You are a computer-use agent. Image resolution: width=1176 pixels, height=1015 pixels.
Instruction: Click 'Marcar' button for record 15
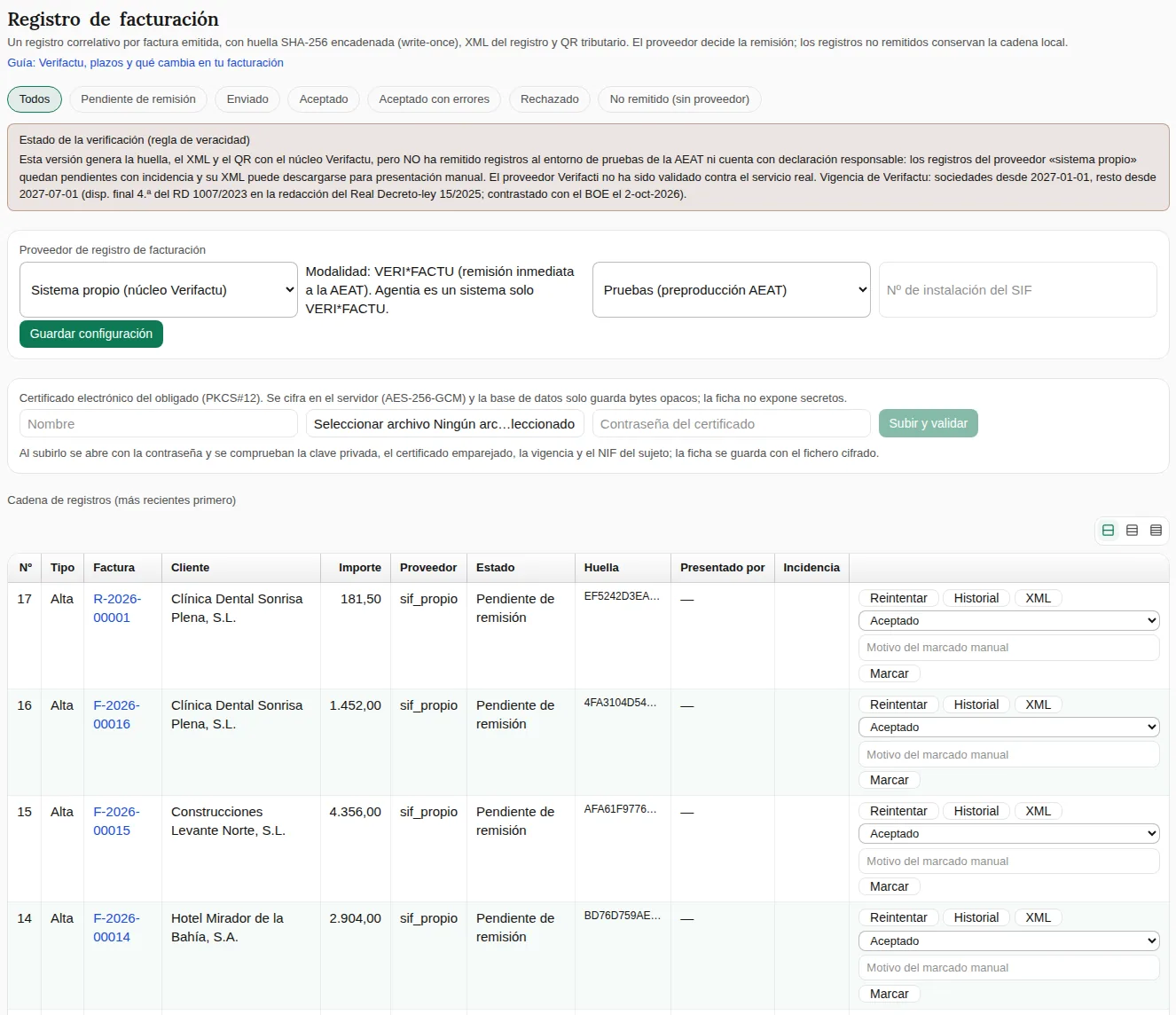[890, 886]
